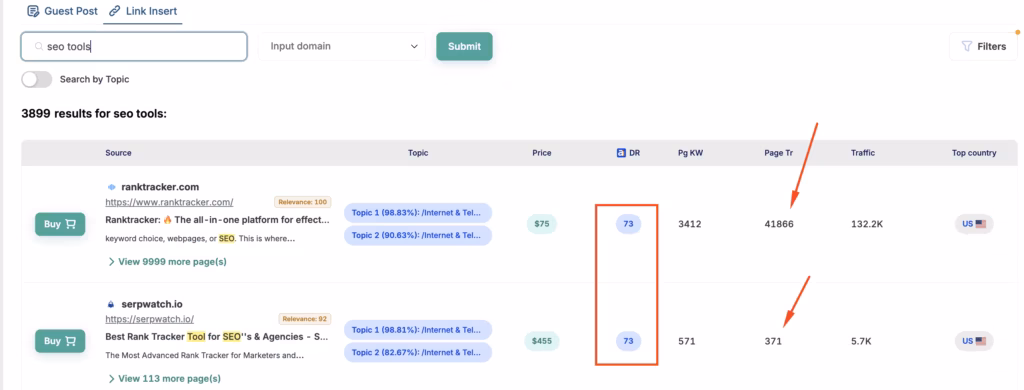Click the 'Relevance: 100' badge
The height and width of the screenshot is (390, 1024).
(302, 202)
